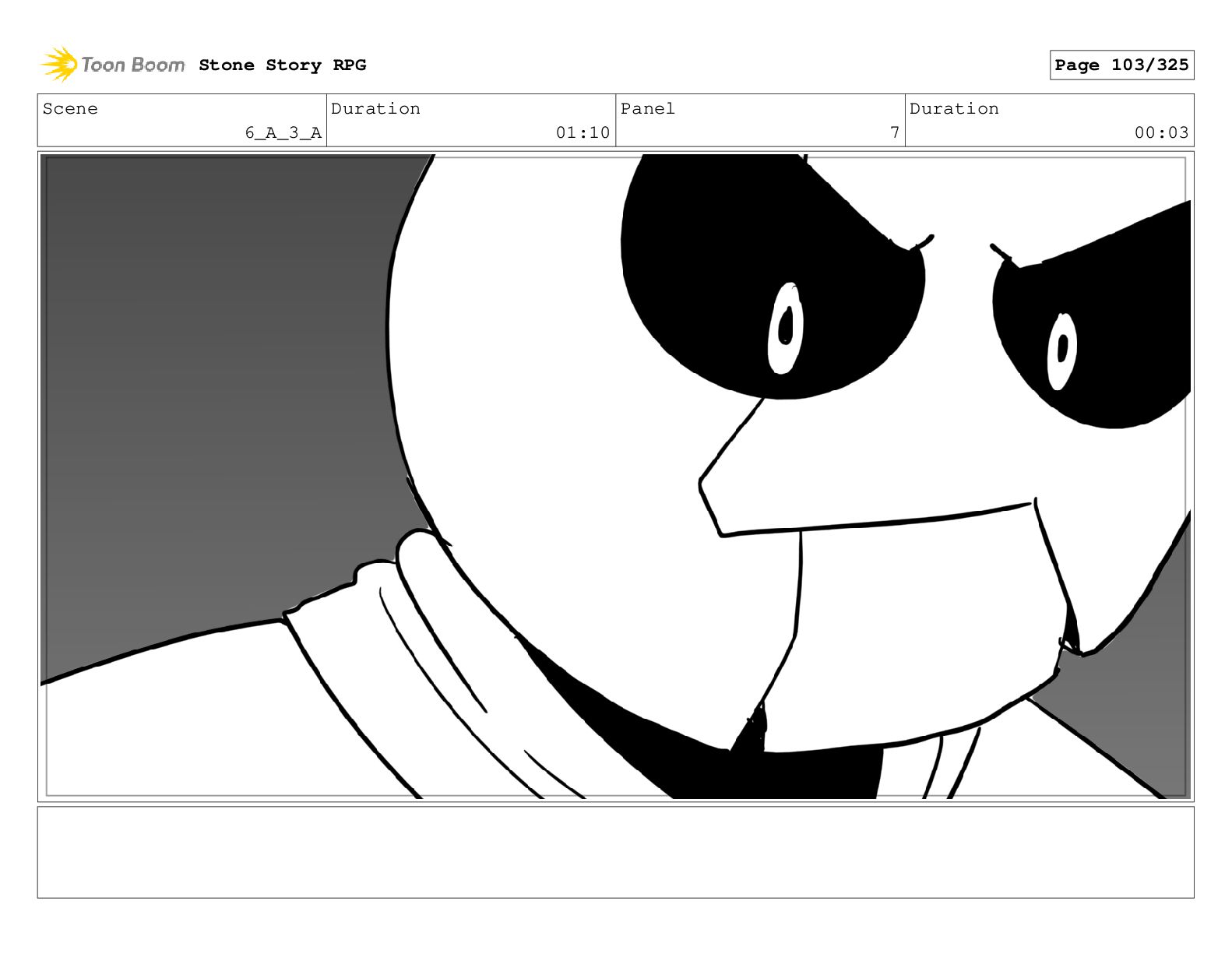The width and height of the screenshot is (1232, 954).
Task: Select the 'Panel' header label
Action: (647, 109)
